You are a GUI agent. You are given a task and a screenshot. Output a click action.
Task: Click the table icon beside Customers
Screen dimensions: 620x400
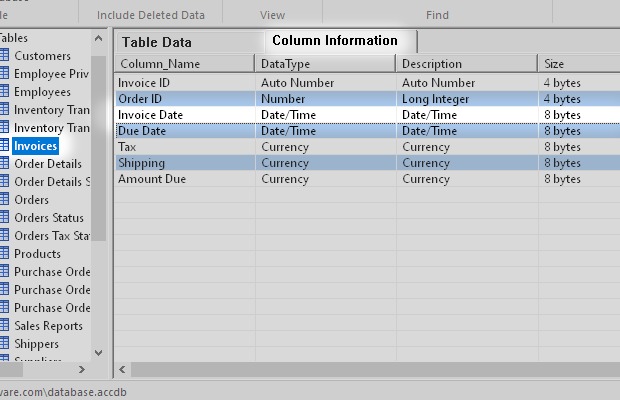[4, 56]
